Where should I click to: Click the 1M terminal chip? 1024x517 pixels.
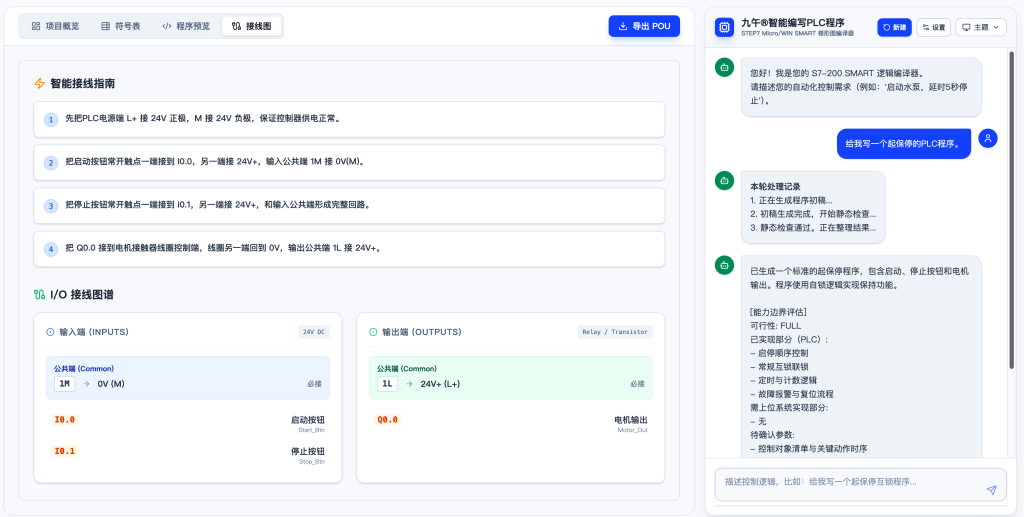[x=64, y=384]
